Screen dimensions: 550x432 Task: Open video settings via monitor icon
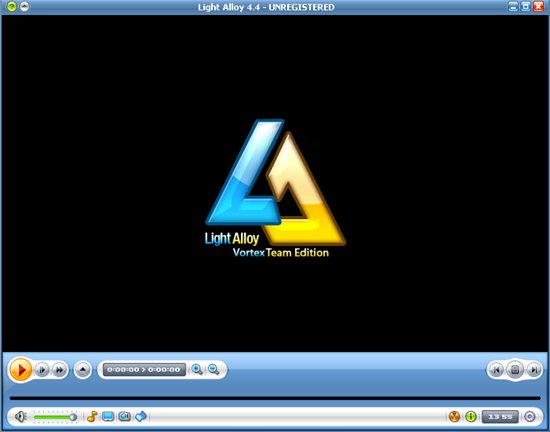click(x=108, y=417)
